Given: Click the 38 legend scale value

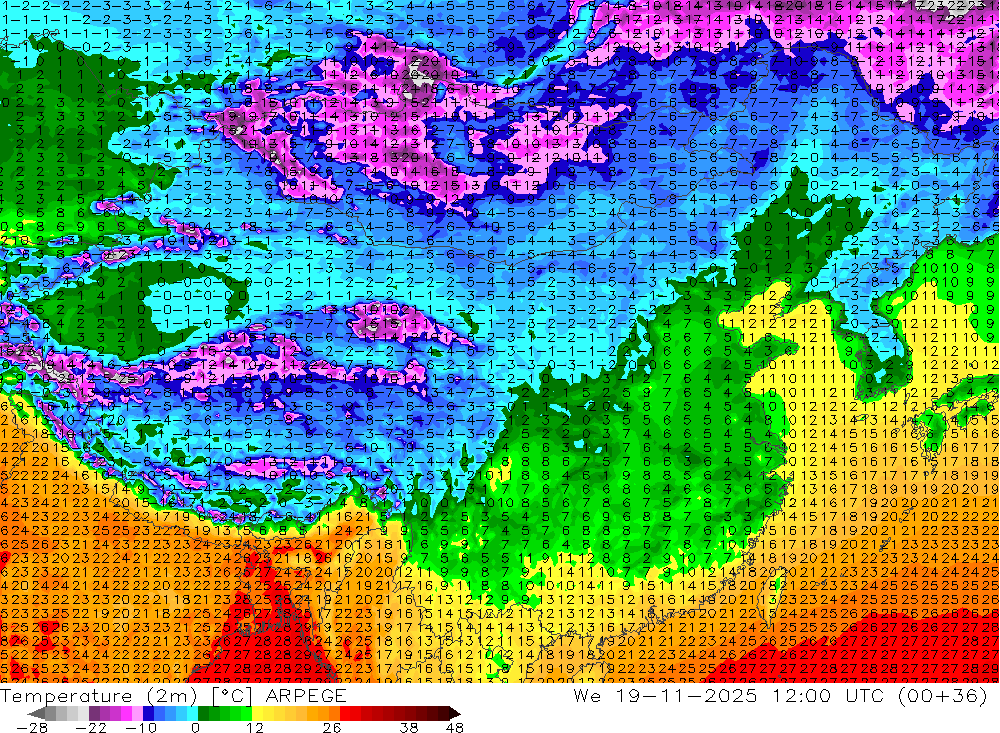Looking at the screenshot, I should coord(409,727).
